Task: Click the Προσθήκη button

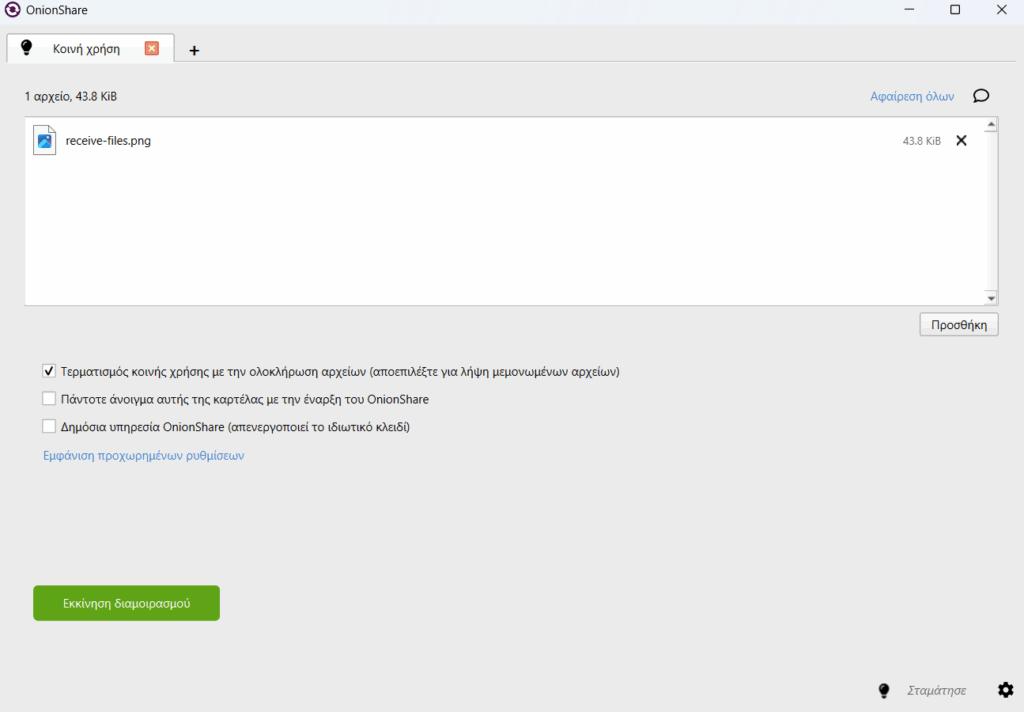Action: tap(958, 325)
